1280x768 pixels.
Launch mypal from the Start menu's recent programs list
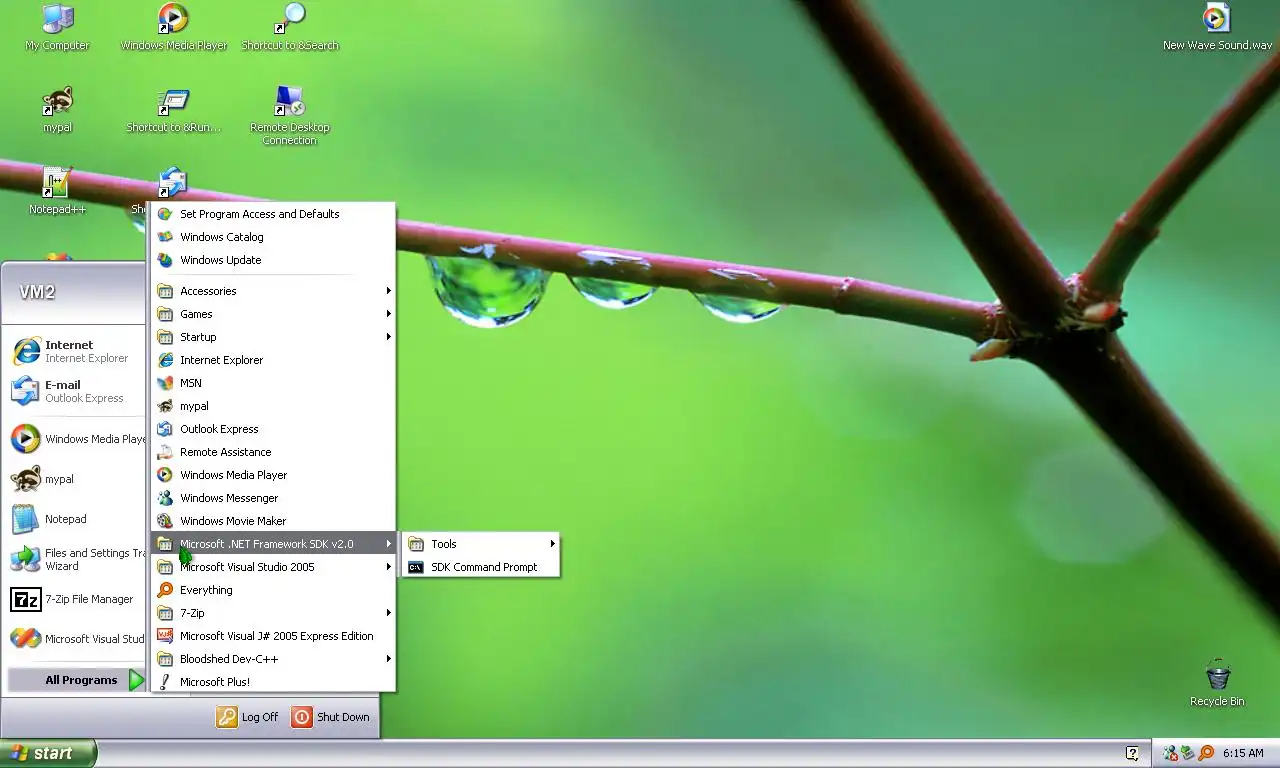pos(76,479)
